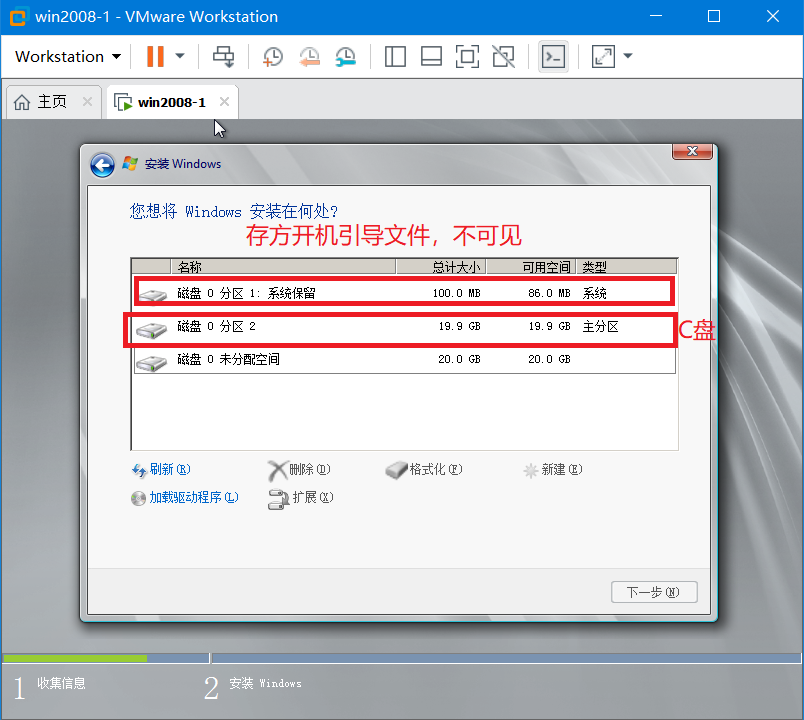Revert the virtual machine to a snapshot
This screenshot has height=720, width=804.
(309, 56)
